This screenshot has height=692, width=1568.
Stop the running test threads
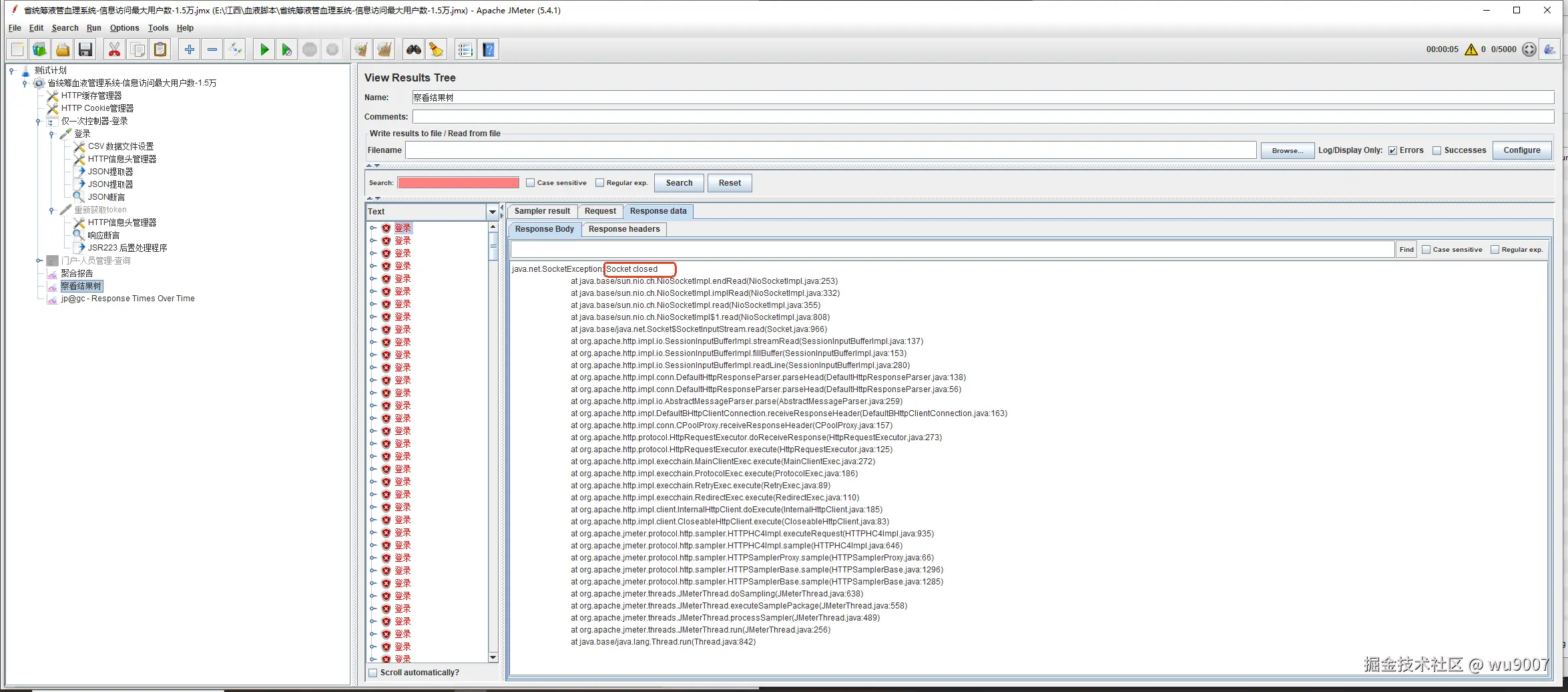[x=310, y=49]
